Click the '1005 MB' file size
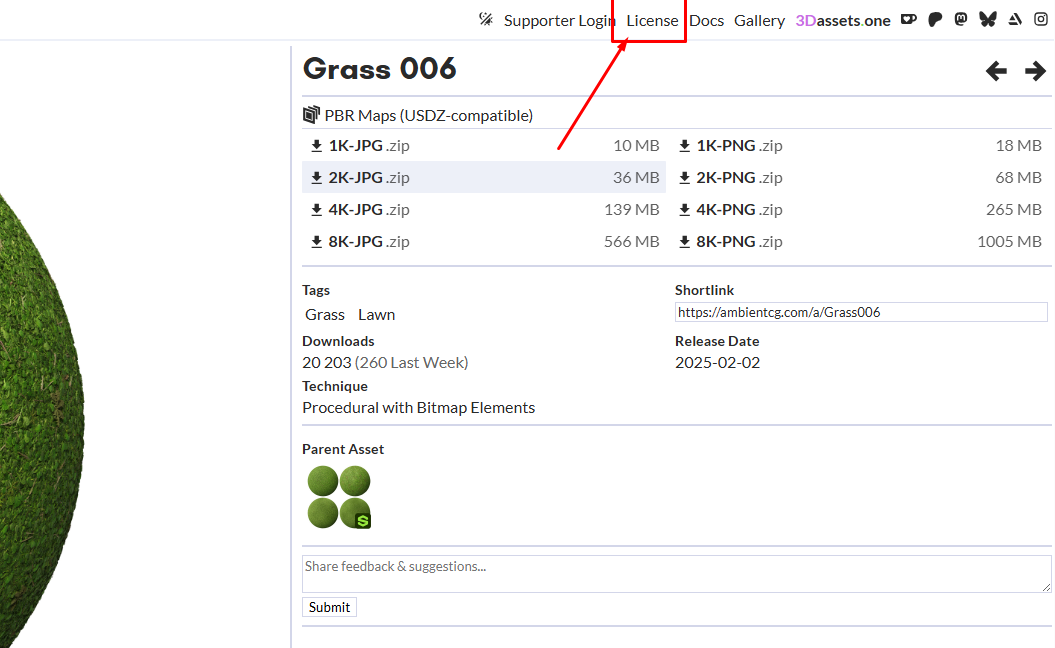The image size is (1055, 648). tap(1009, 242)
